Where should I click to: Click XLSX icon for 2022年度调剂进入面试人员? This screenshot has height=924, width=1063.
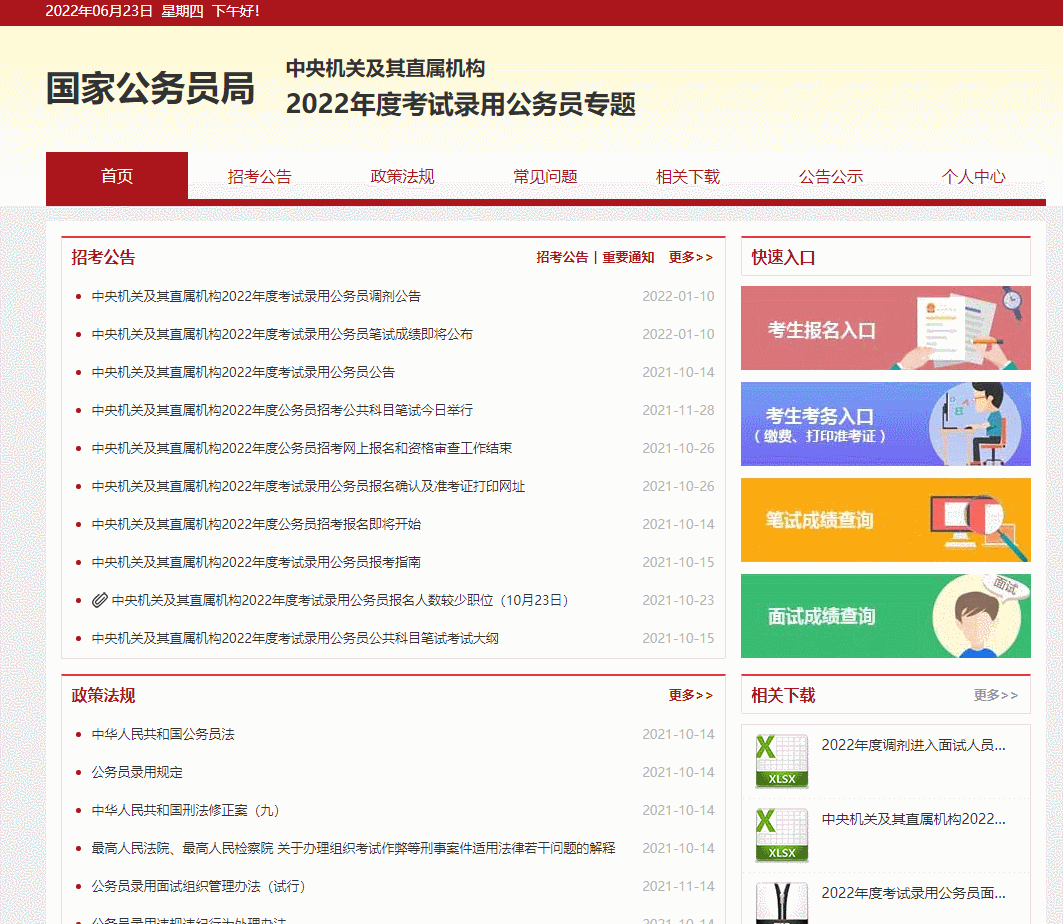(782, 761)
